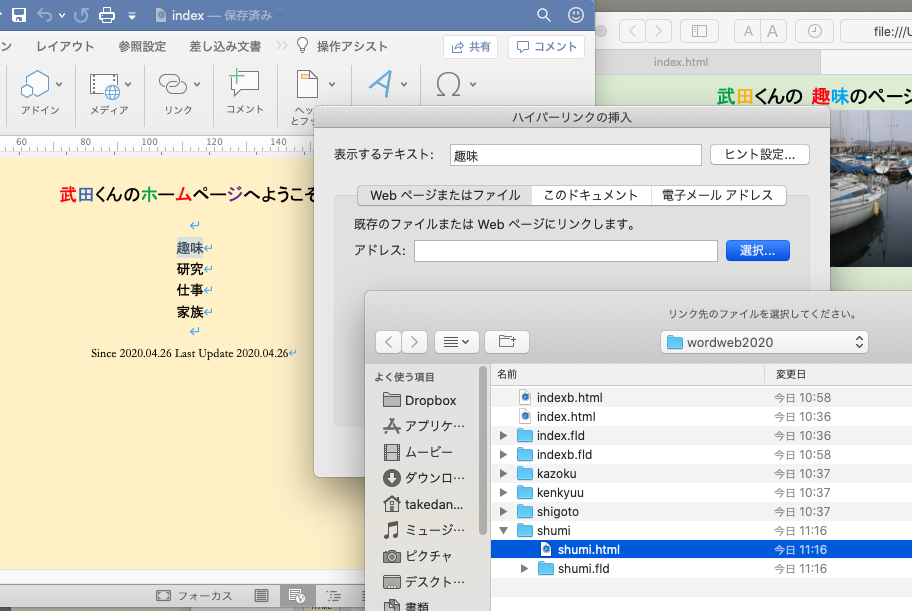This screenshot has width=912, height=611.
Task: Click the address input field
Action: pos(565,251)
